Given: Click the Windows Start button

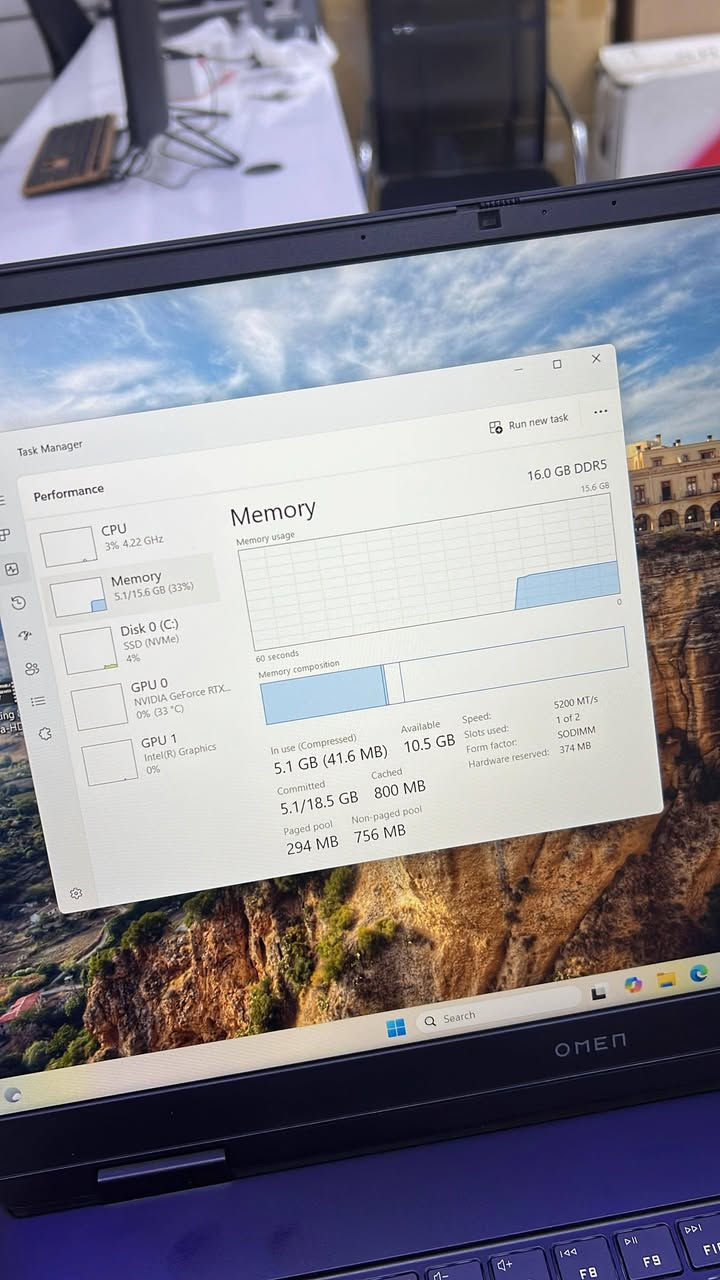Looking at the screenshot, I should pyautogui.click(x=396, y=1028).
